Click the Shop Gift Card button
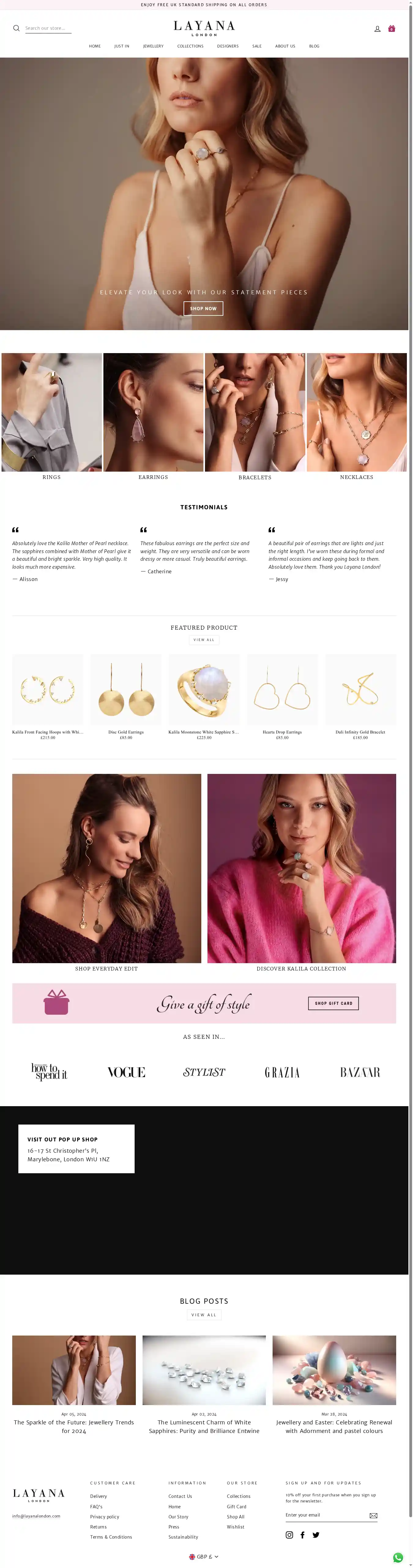 tap(333, 1003)
